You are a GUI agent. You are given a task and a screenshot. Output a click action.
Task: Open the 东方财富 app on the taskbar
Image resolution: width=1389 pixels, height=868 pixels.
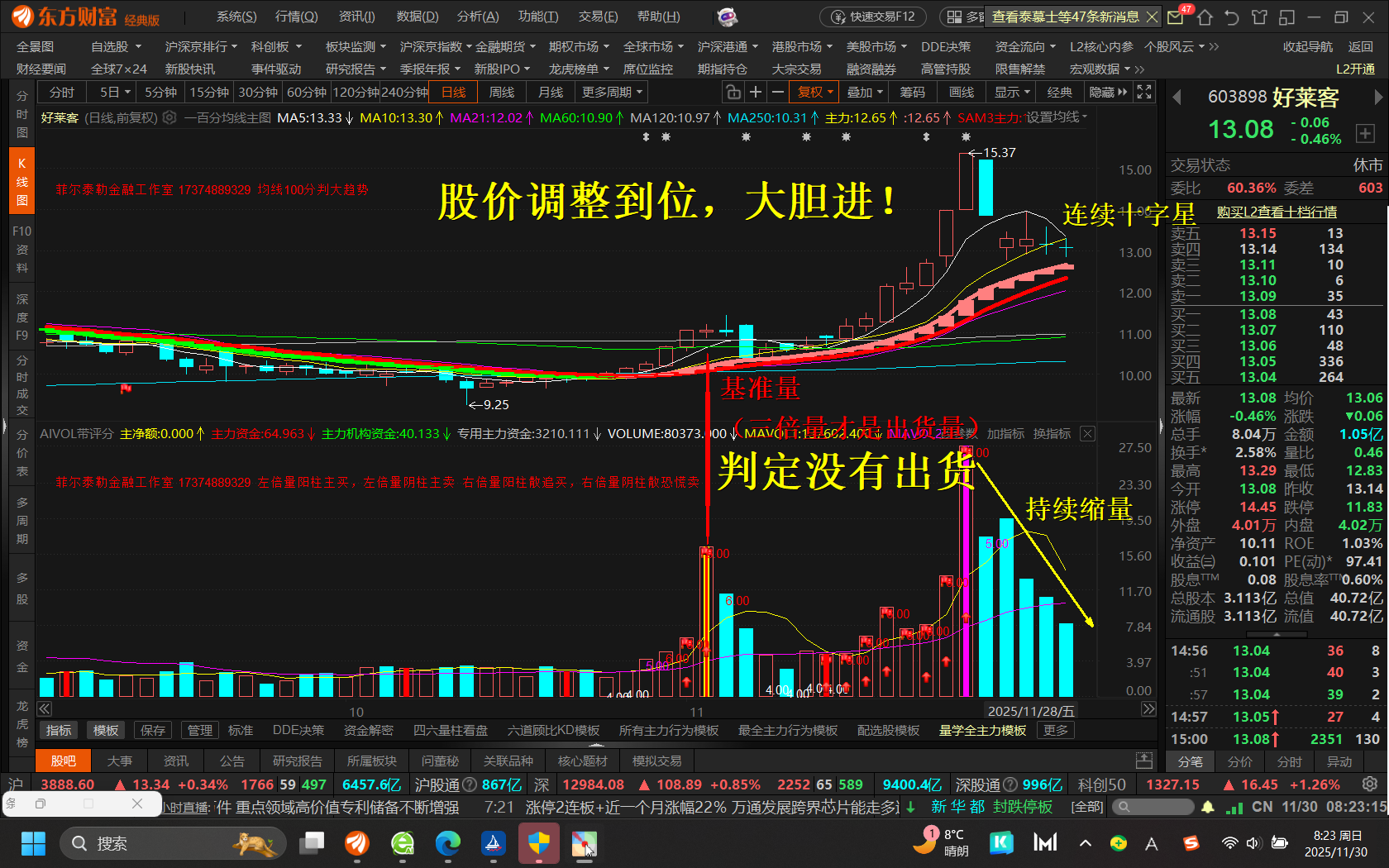[357, 843]
